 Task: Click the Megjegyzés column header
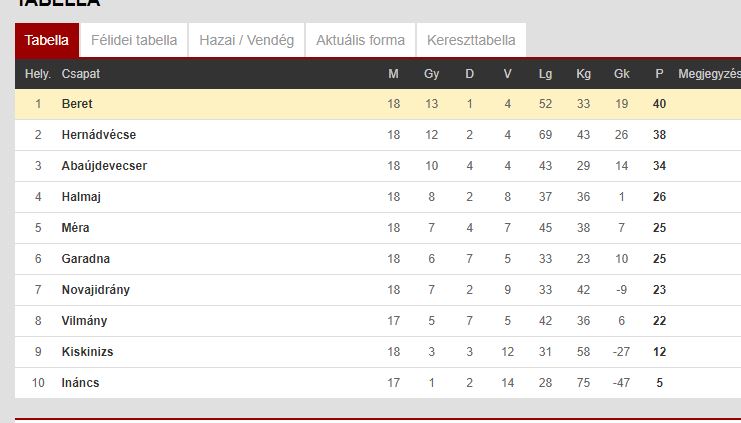[x=709, y=74]
